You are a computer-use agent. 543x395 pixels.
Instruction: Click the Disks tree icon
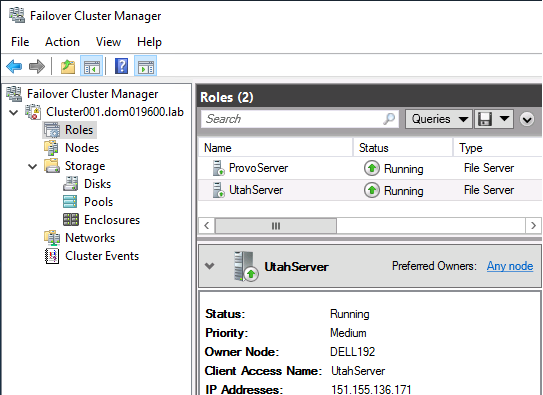tap(71, 184)
